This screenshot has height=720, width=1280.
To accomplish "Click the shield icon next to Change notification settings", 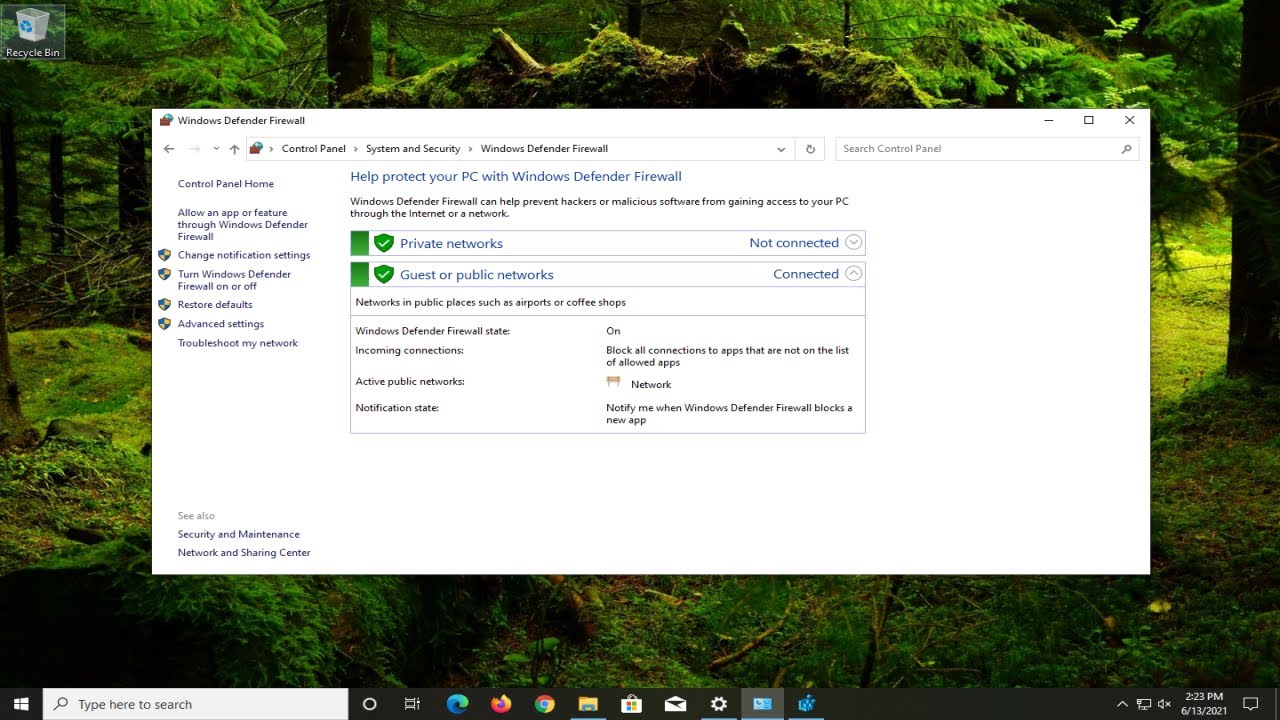I will (165, 255).
